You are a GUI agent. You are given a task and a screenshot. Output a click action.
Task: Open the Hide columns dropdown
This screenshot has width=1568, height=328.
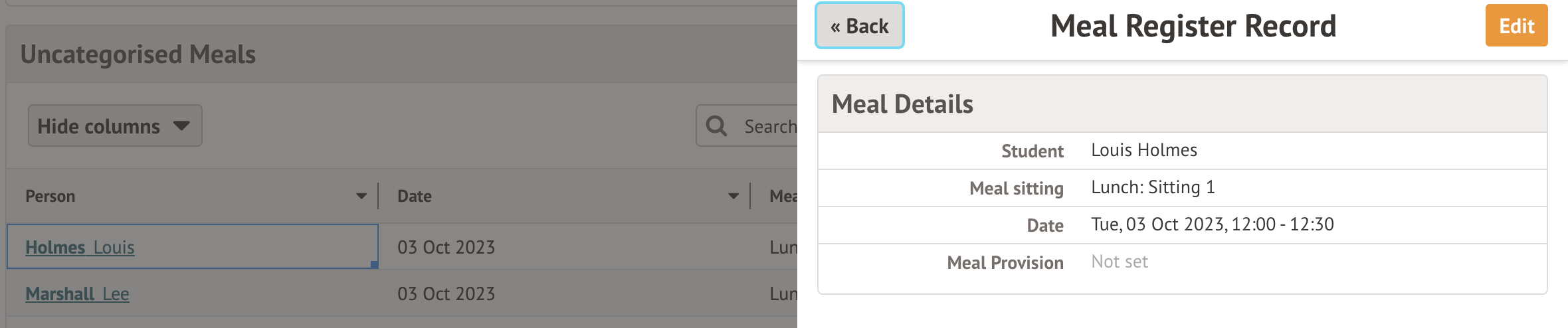(x=114, y=125)
